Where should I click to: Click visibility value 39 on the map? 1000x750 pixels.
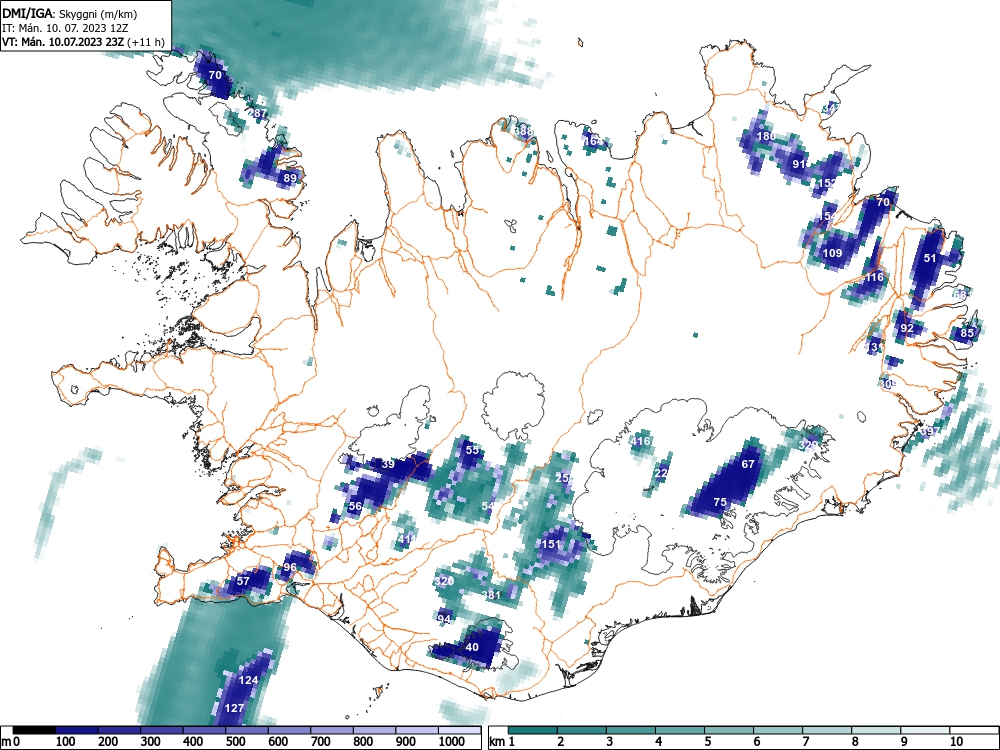point(388,464)
